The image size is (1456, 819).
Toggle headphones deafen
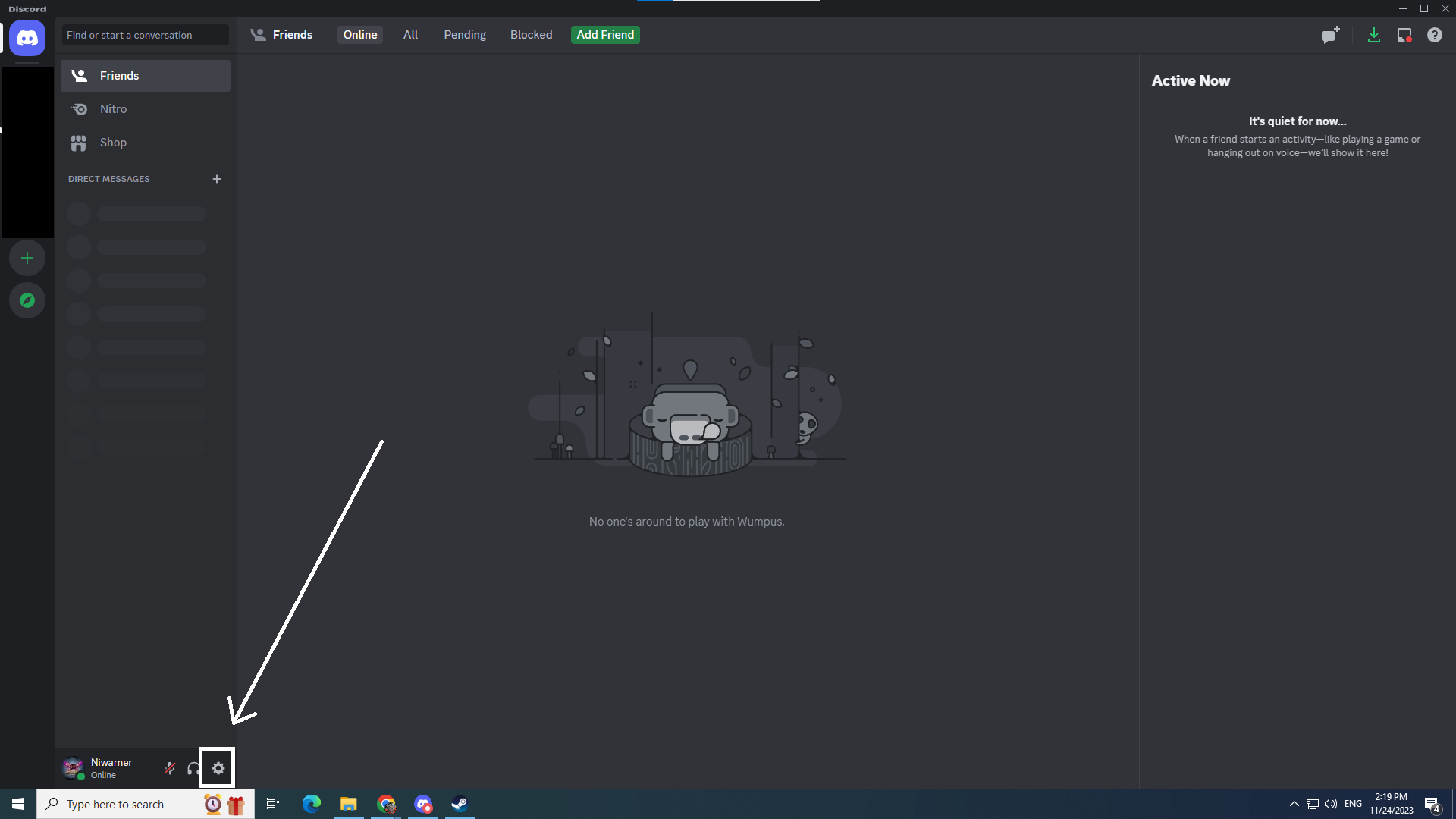pos(193,768)
